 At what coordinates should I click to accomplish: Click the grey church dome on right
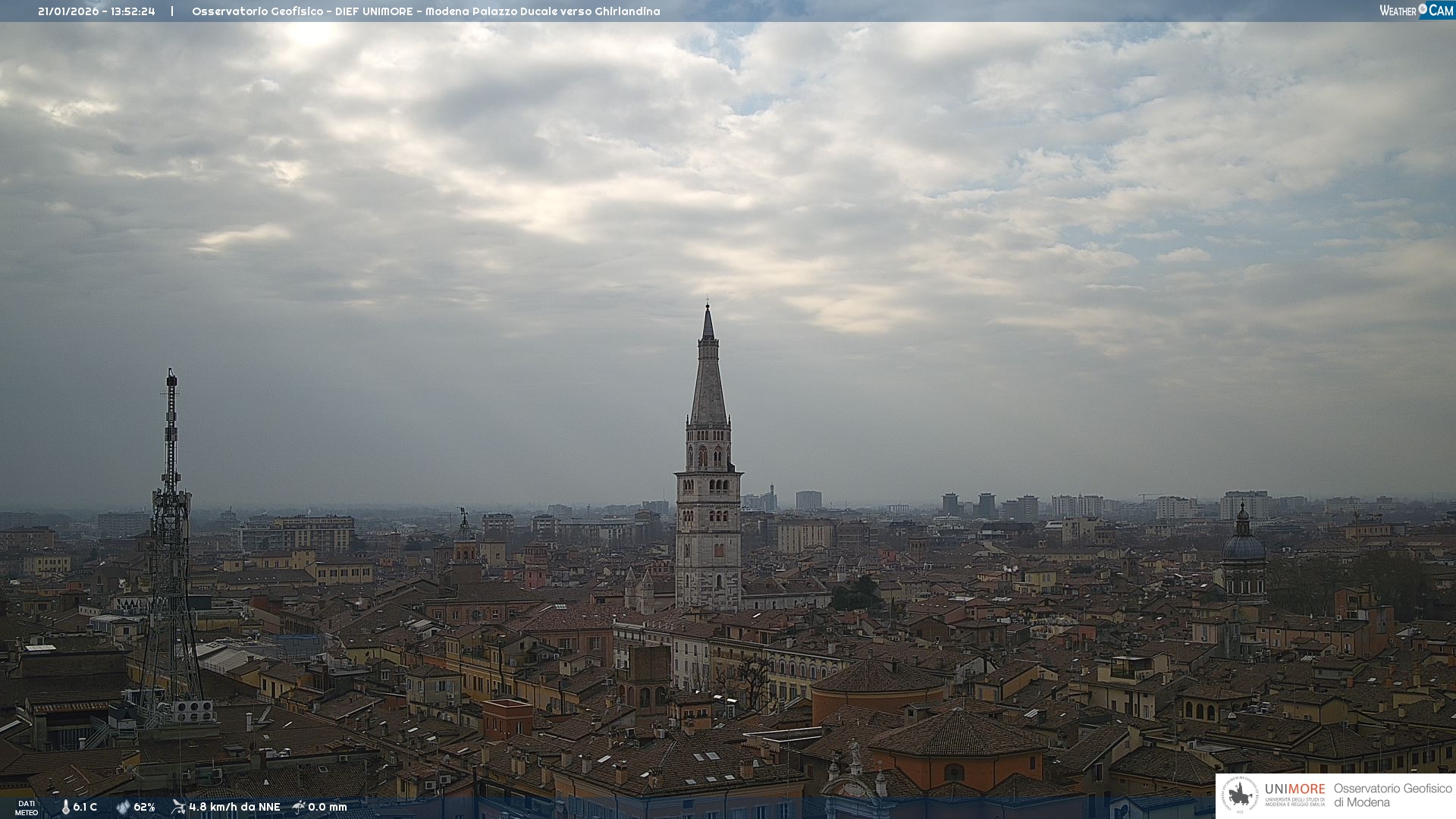[x=1244, y=548]
